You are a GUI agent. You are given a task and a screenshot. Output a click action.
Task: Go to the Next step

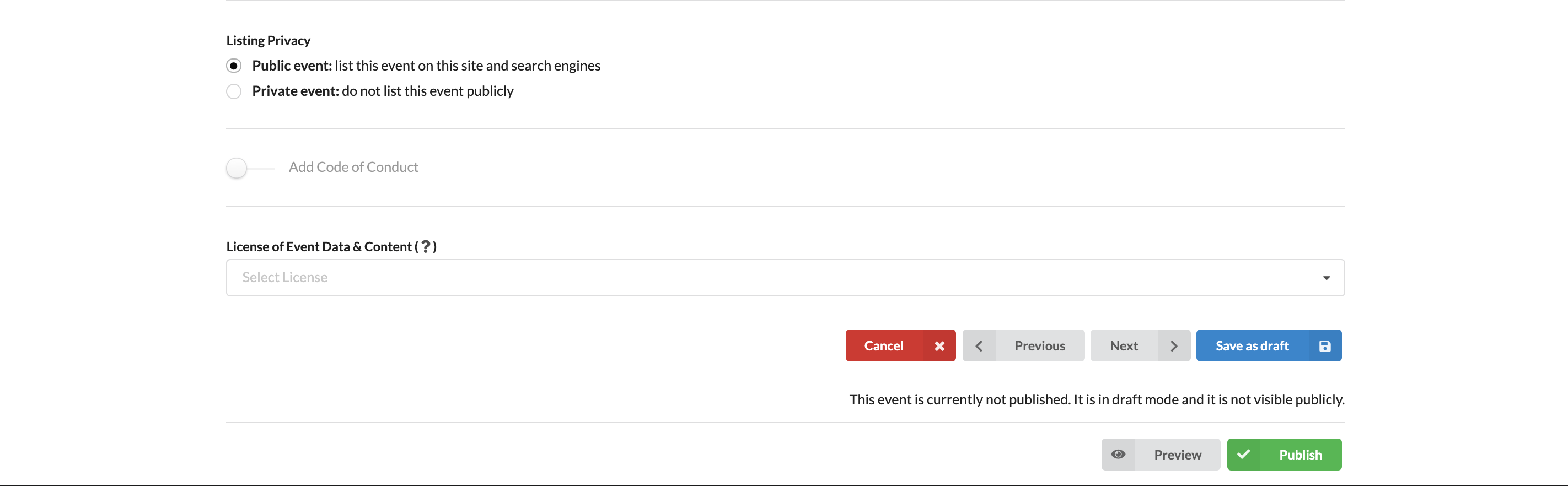[x=1140, y=345]
